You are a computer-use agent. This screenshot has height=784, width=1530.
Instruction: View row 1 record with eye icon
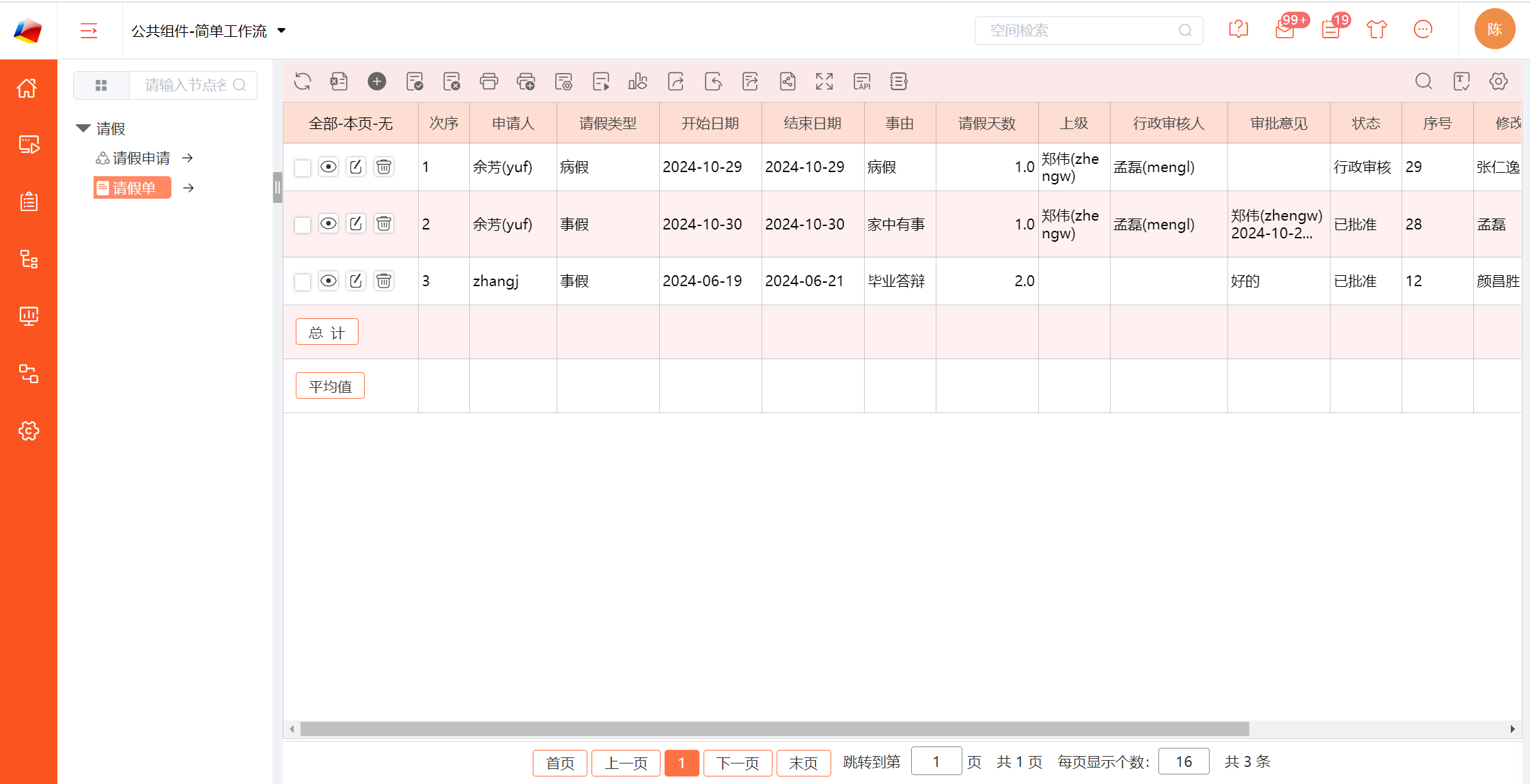coord(329,167)
